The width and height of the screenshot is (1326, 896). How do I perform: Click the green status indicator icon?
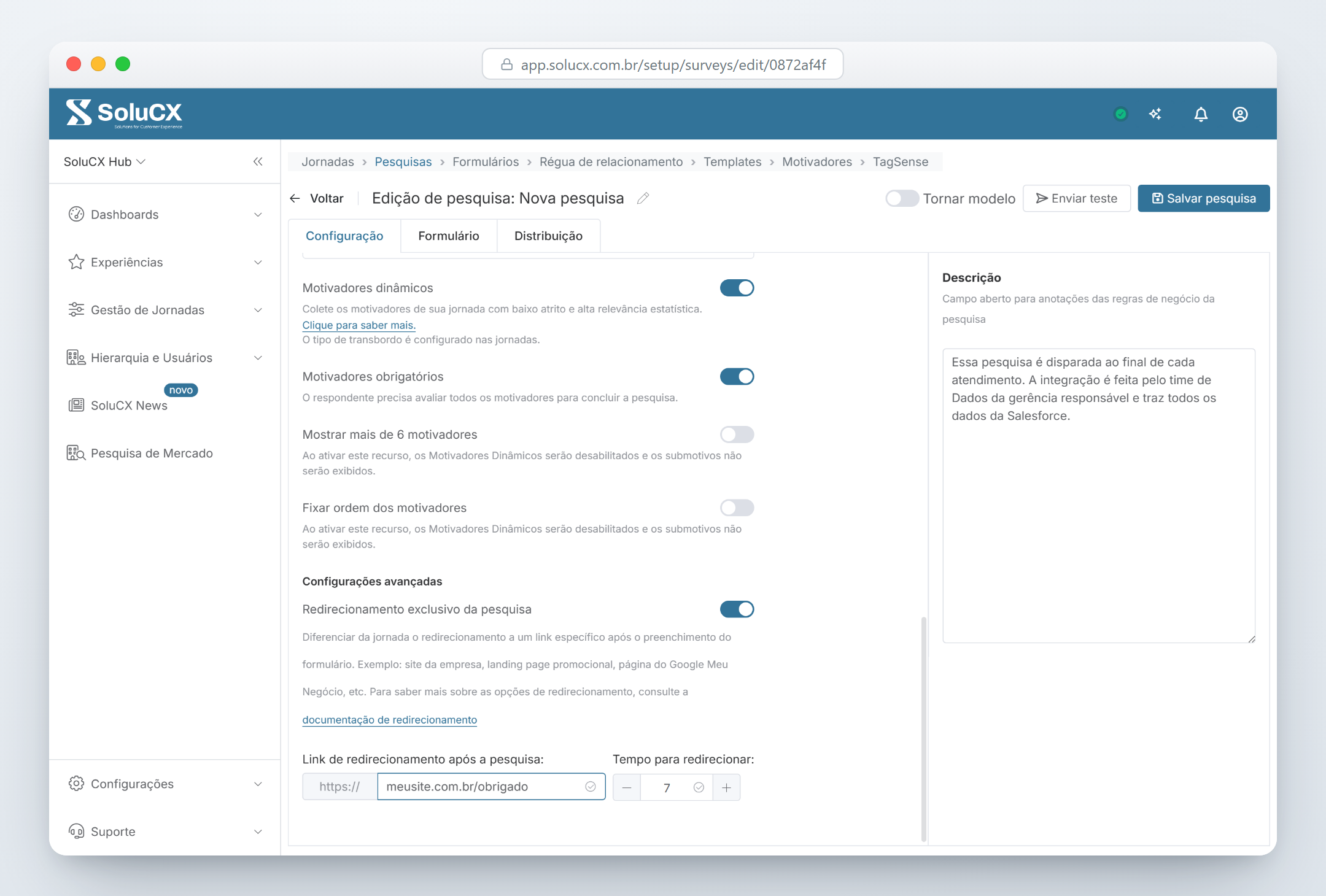tap(1121, 114)
